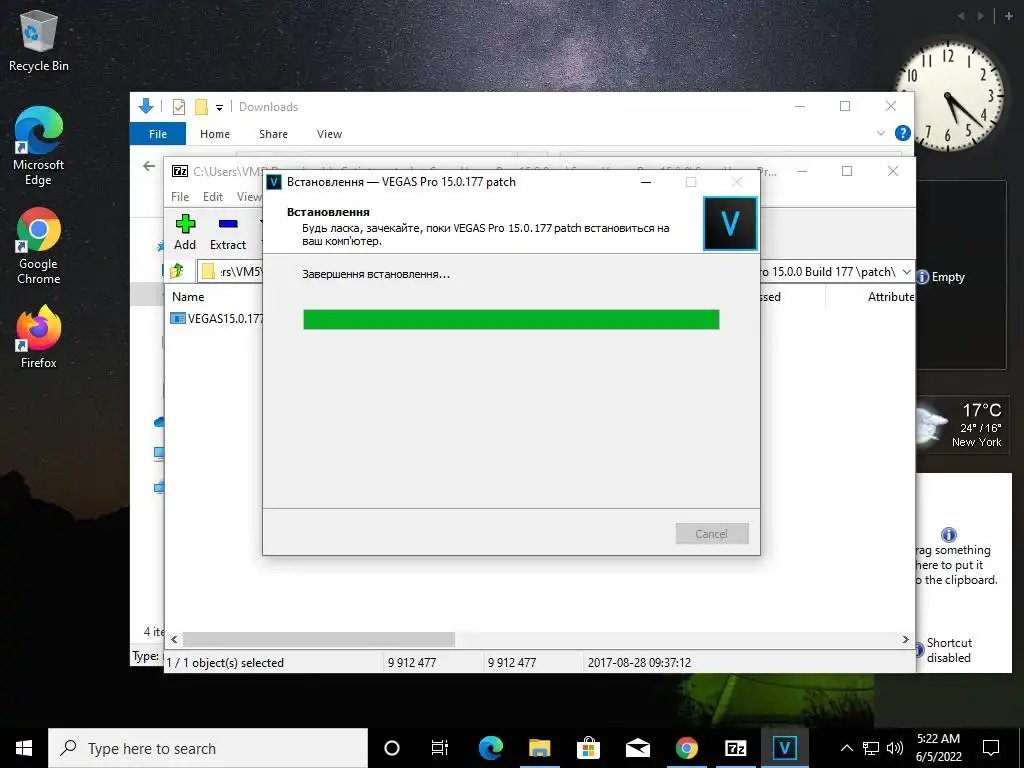Click the Windows Start button
The image size is (1024, 768).
(x=24, y=748)
